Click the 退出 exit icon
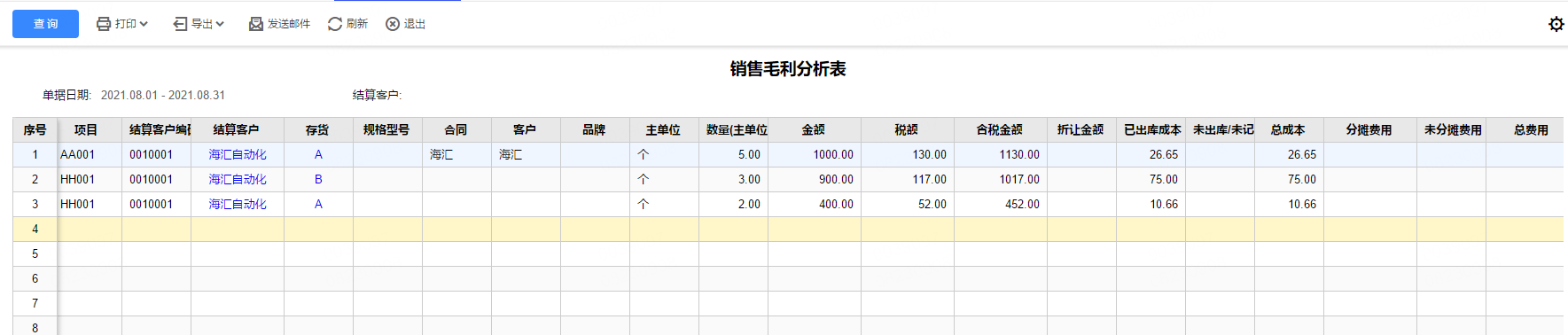Viewport: 1568px width, 335px height. [393, 24]
